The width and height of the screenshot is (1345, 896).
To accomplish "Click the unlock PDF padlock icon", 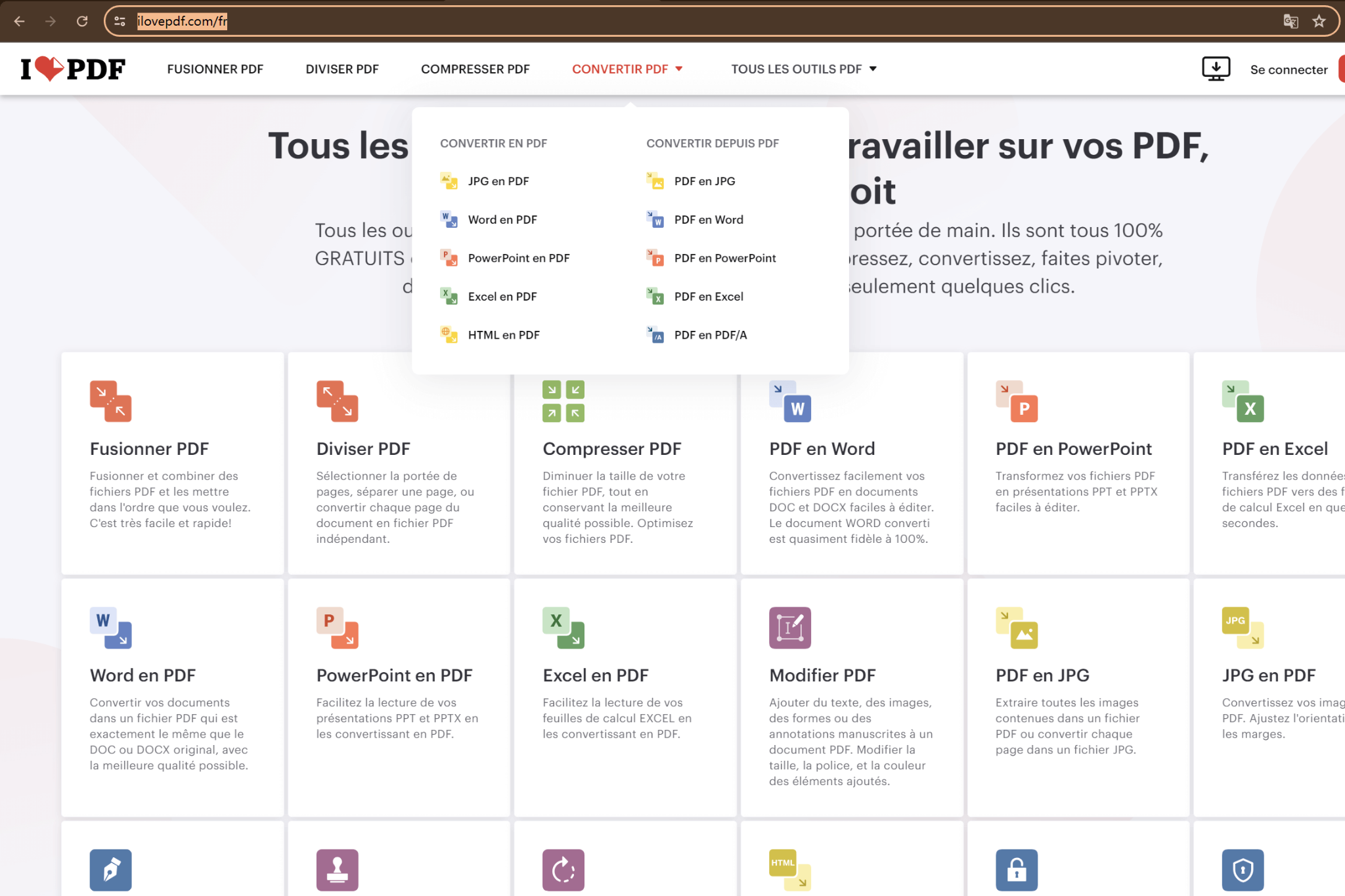I will 1016,870.
